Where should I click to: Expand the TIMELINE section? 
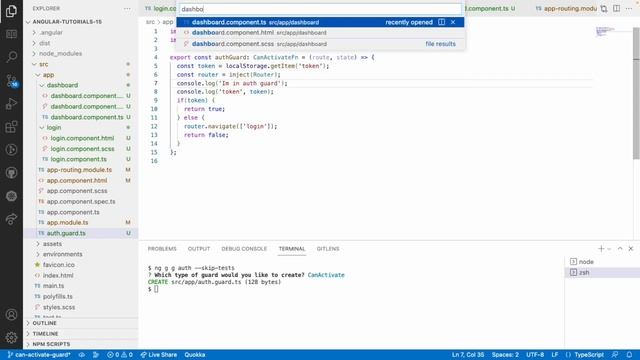pyautogui.click(x=82, y=333)
